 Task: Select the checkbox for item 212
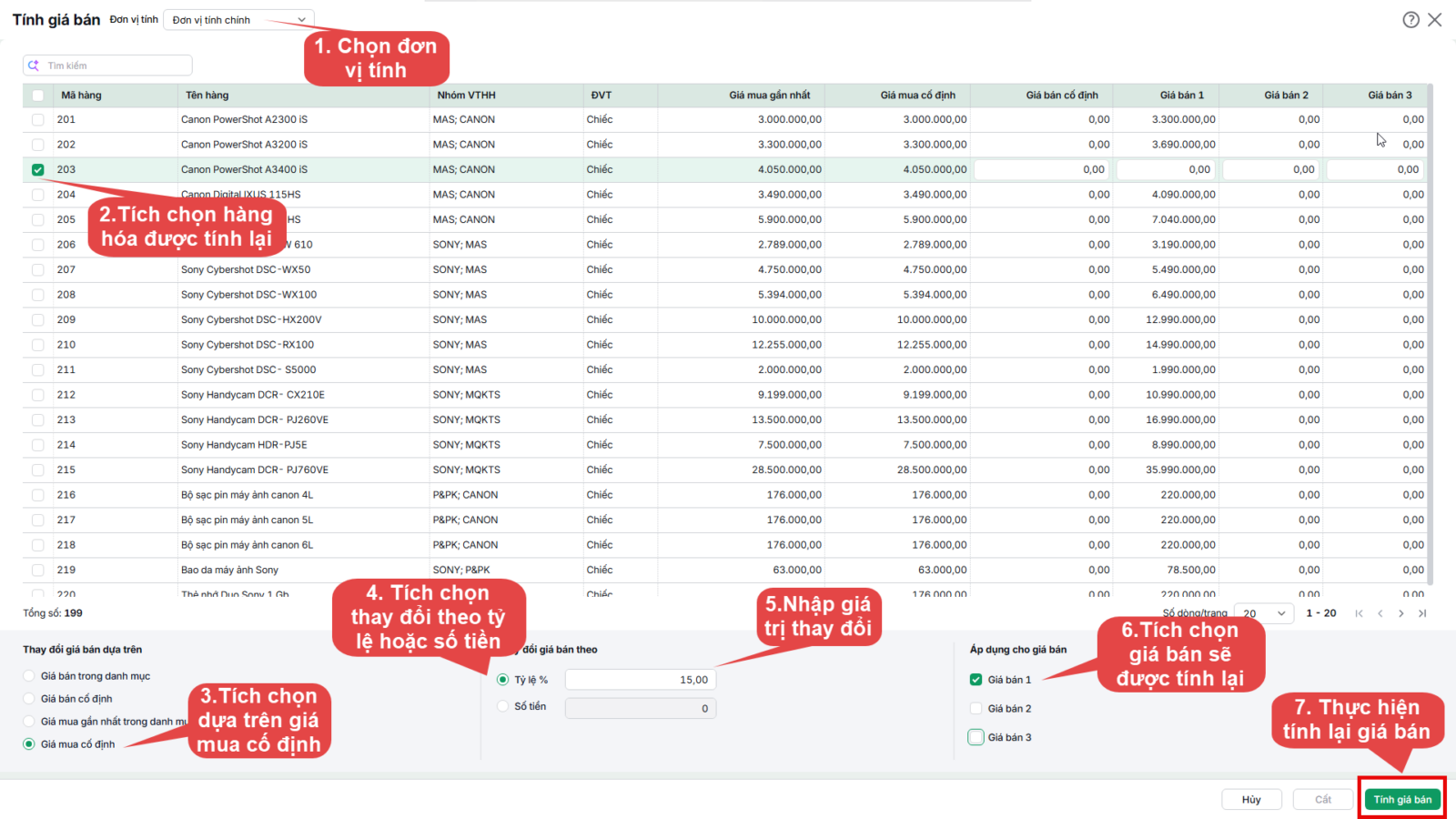tap(37, 395)
